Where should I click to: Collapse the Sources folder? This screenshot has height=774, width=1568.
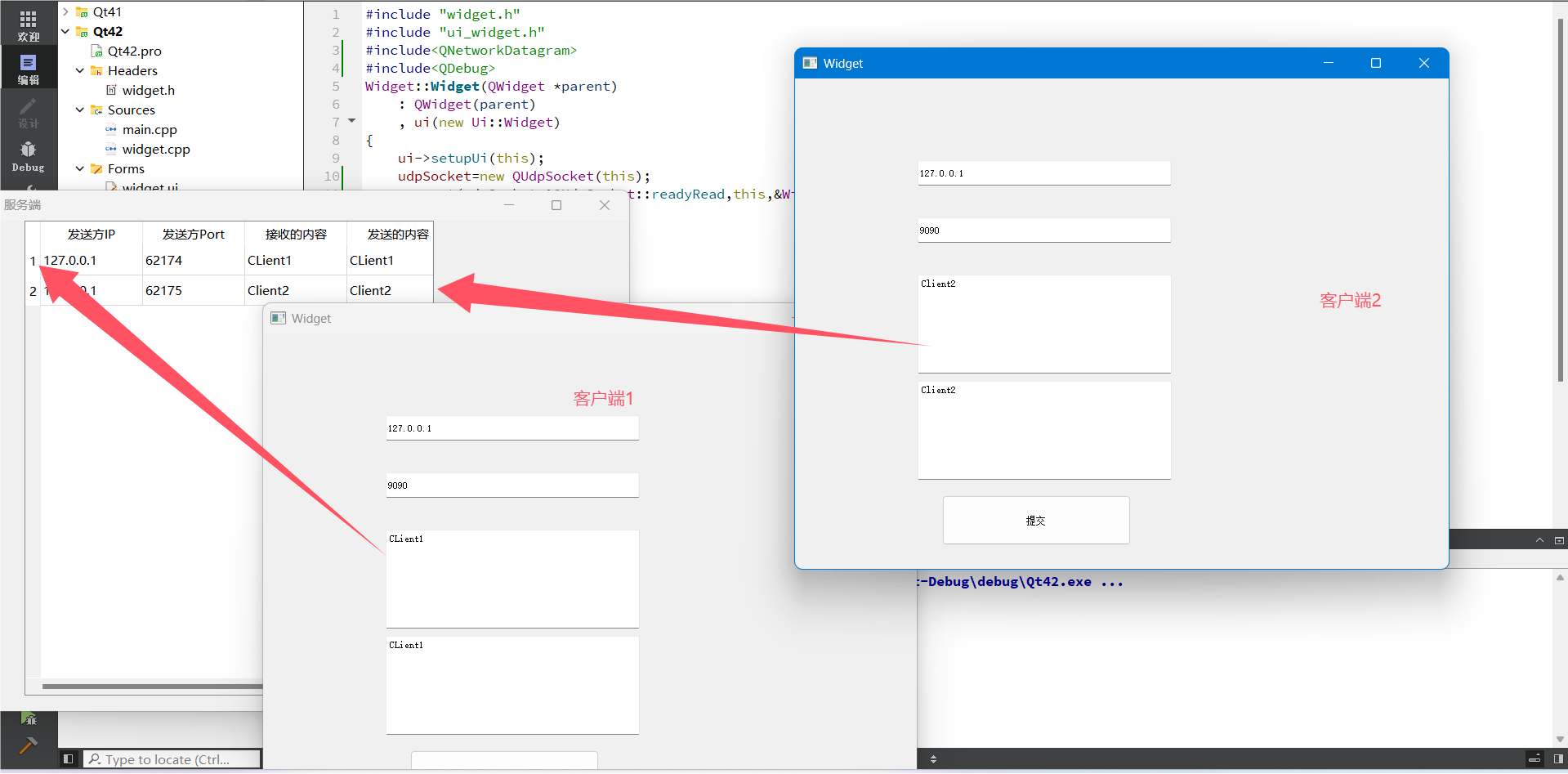point(80,110)
